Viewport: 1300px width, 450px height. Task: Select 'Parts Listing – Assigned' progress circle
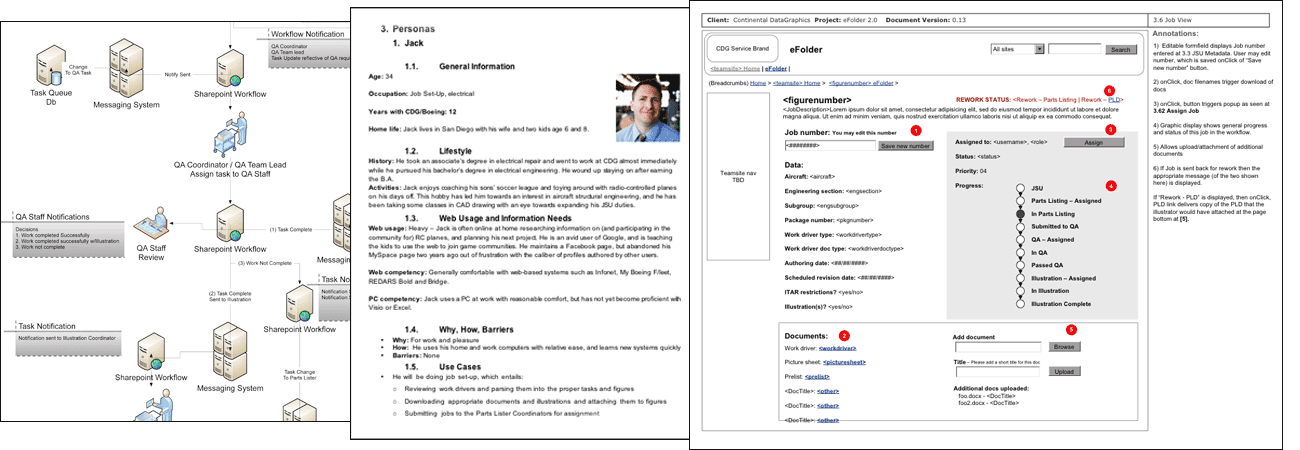pyautogui.click(x=1019, y=200)
